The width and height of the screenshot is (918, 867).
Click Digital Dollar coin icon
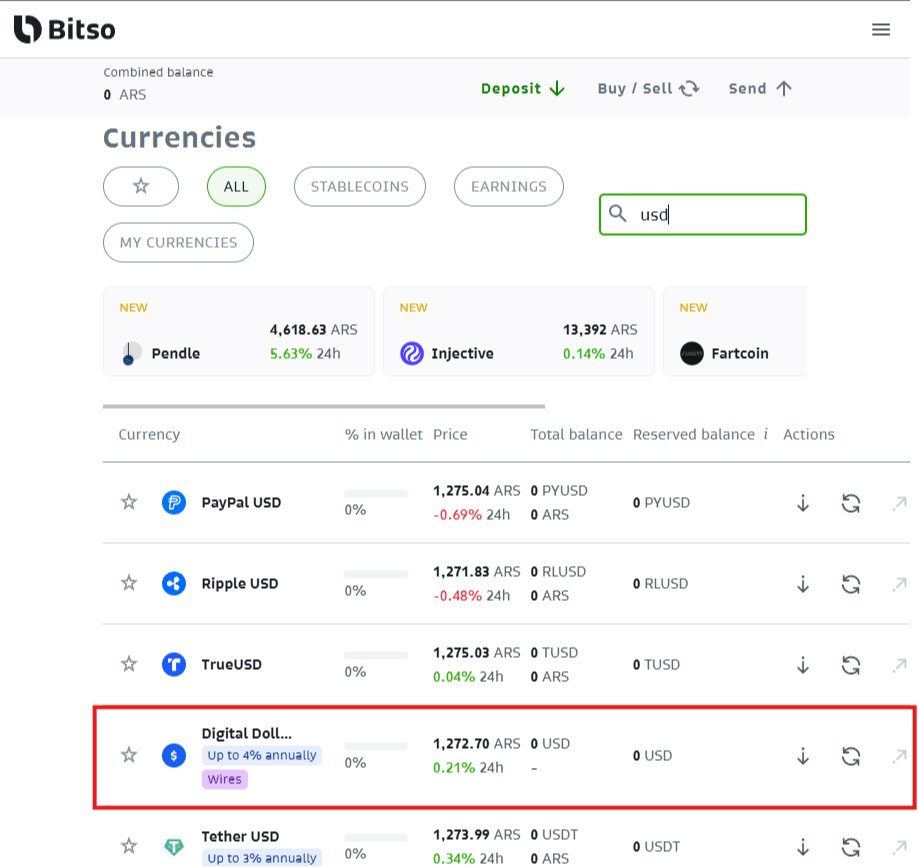coord(174,755)
